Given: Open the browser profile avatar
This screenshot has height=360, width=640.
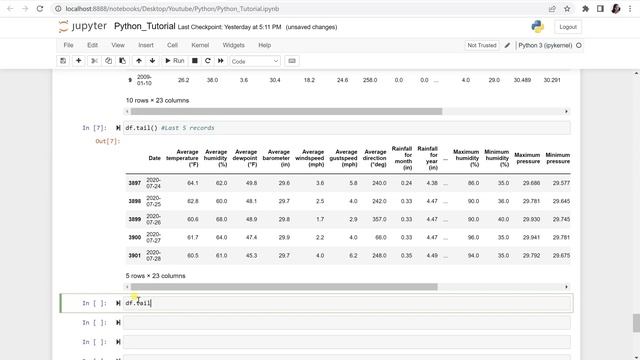Looking at the screenshot, I should point(616,9).
